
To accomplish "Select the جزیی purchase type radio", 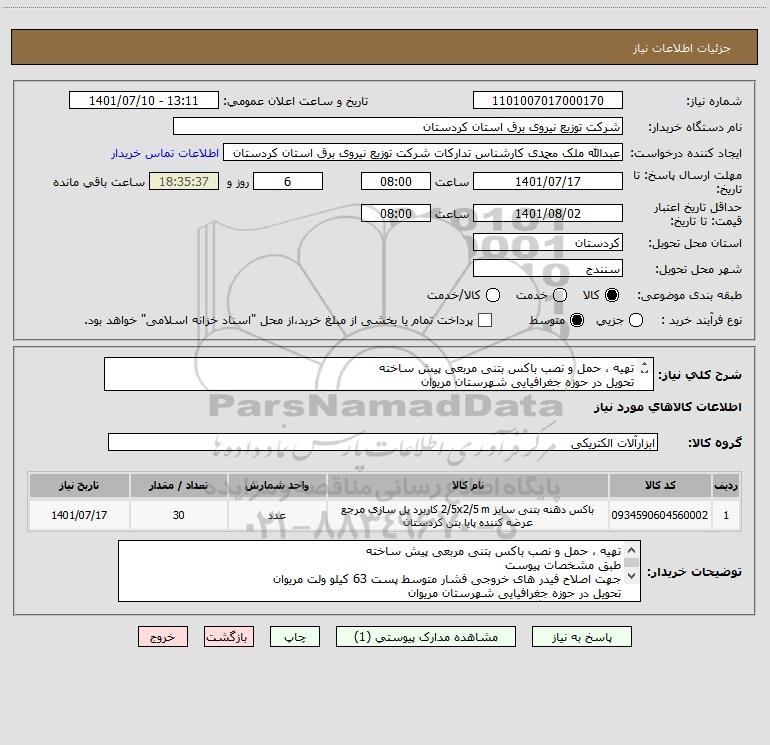I will coord(635,320).
